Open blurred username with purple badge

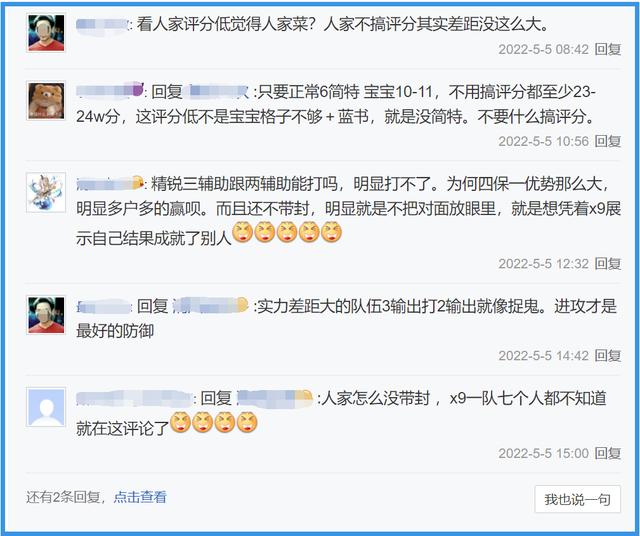coord(110,91)
